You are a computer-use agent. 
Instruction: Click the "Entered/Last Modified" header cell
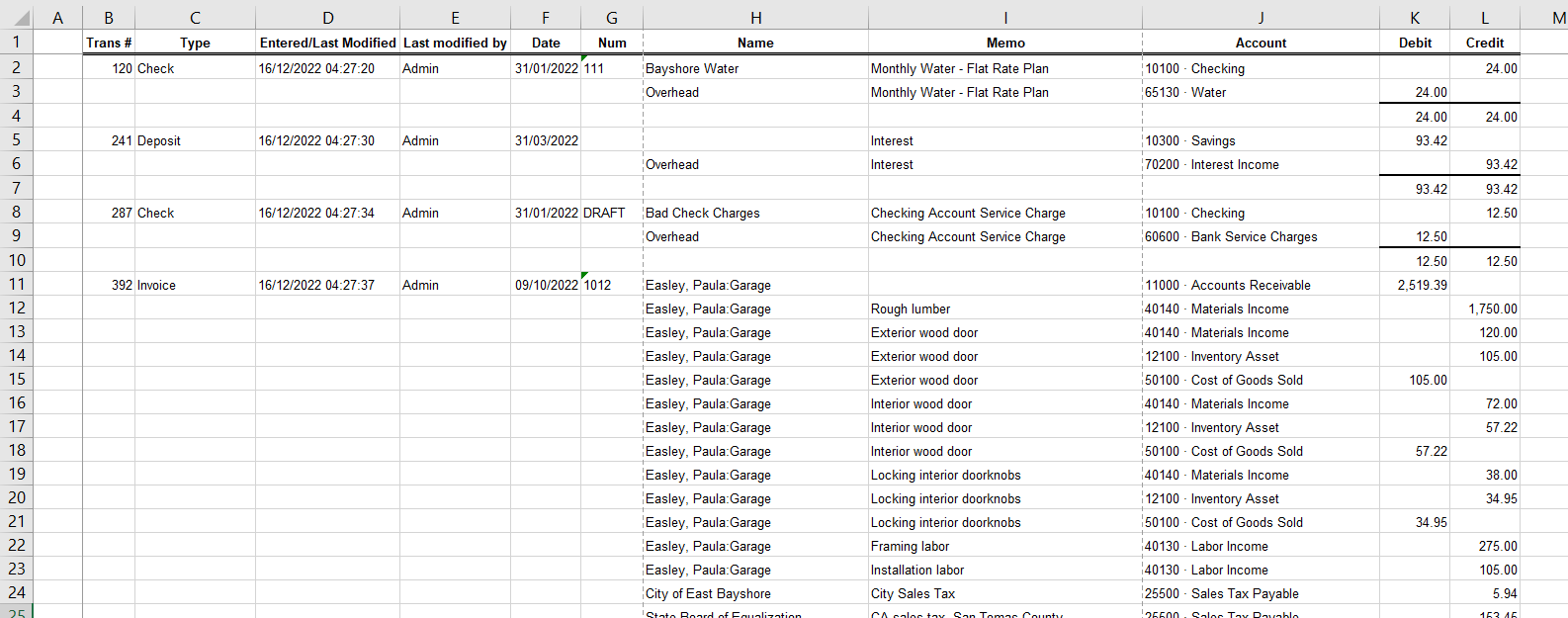pos(327,43)
